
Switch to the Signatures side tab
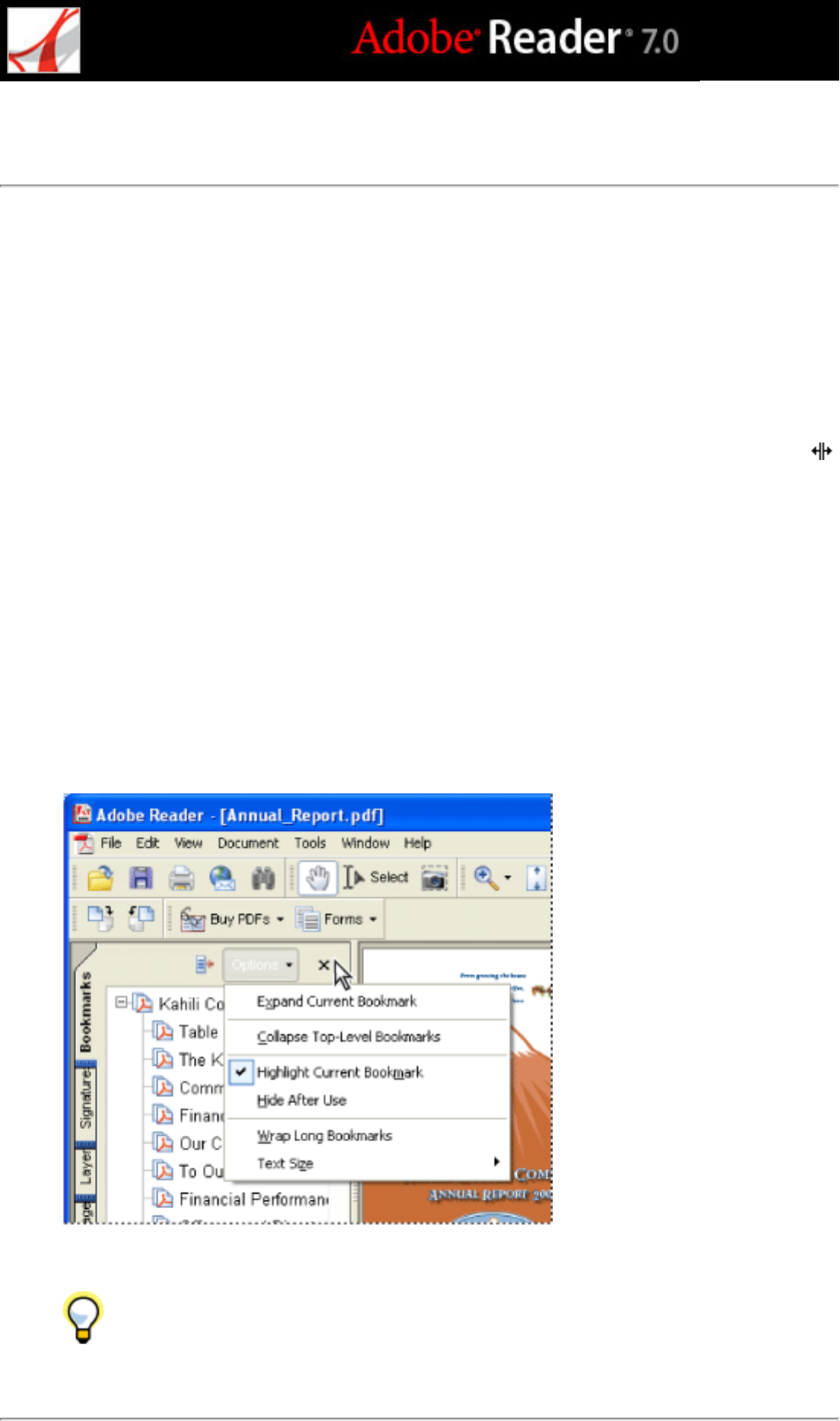(86, 1100)
